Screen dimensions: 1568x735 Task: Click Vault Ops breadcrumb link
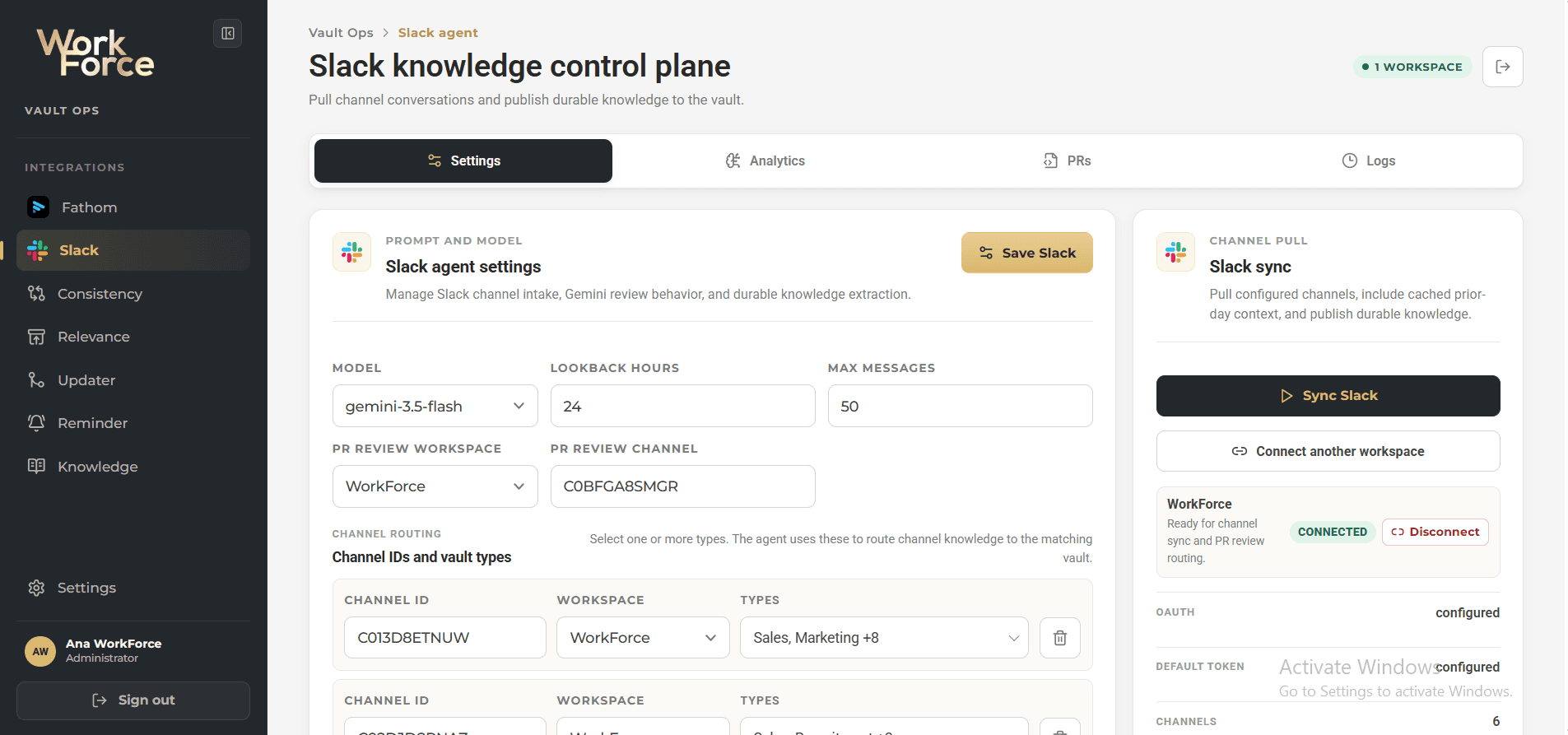pyautogui.click(x=341, y=33)
